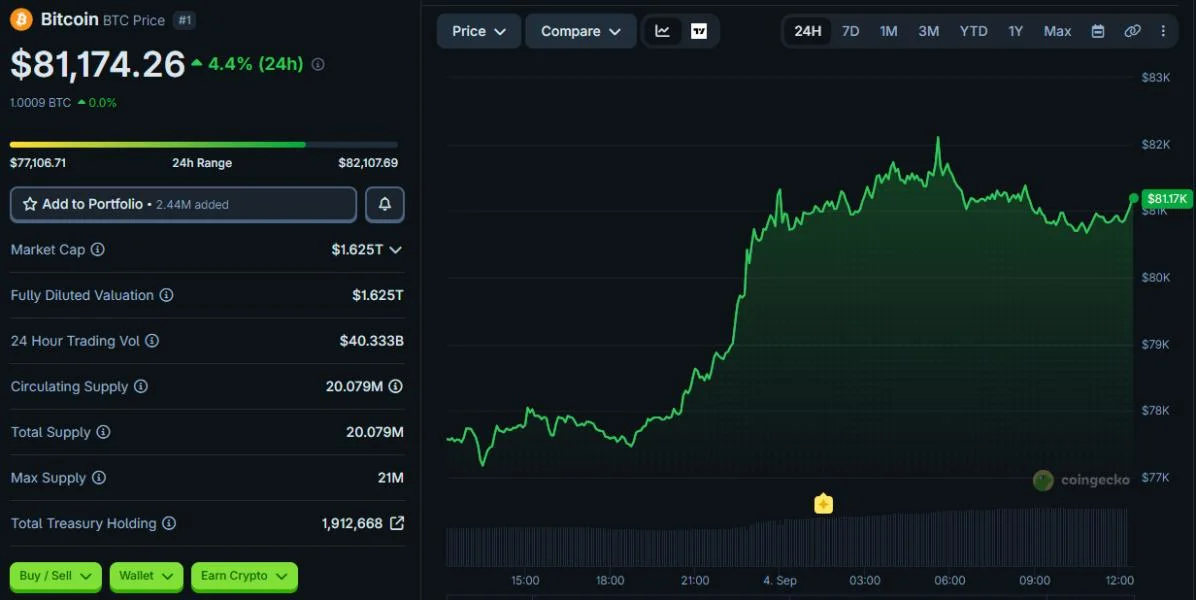Expand Market Cap $1.625T chevron

tap(395, 250)
